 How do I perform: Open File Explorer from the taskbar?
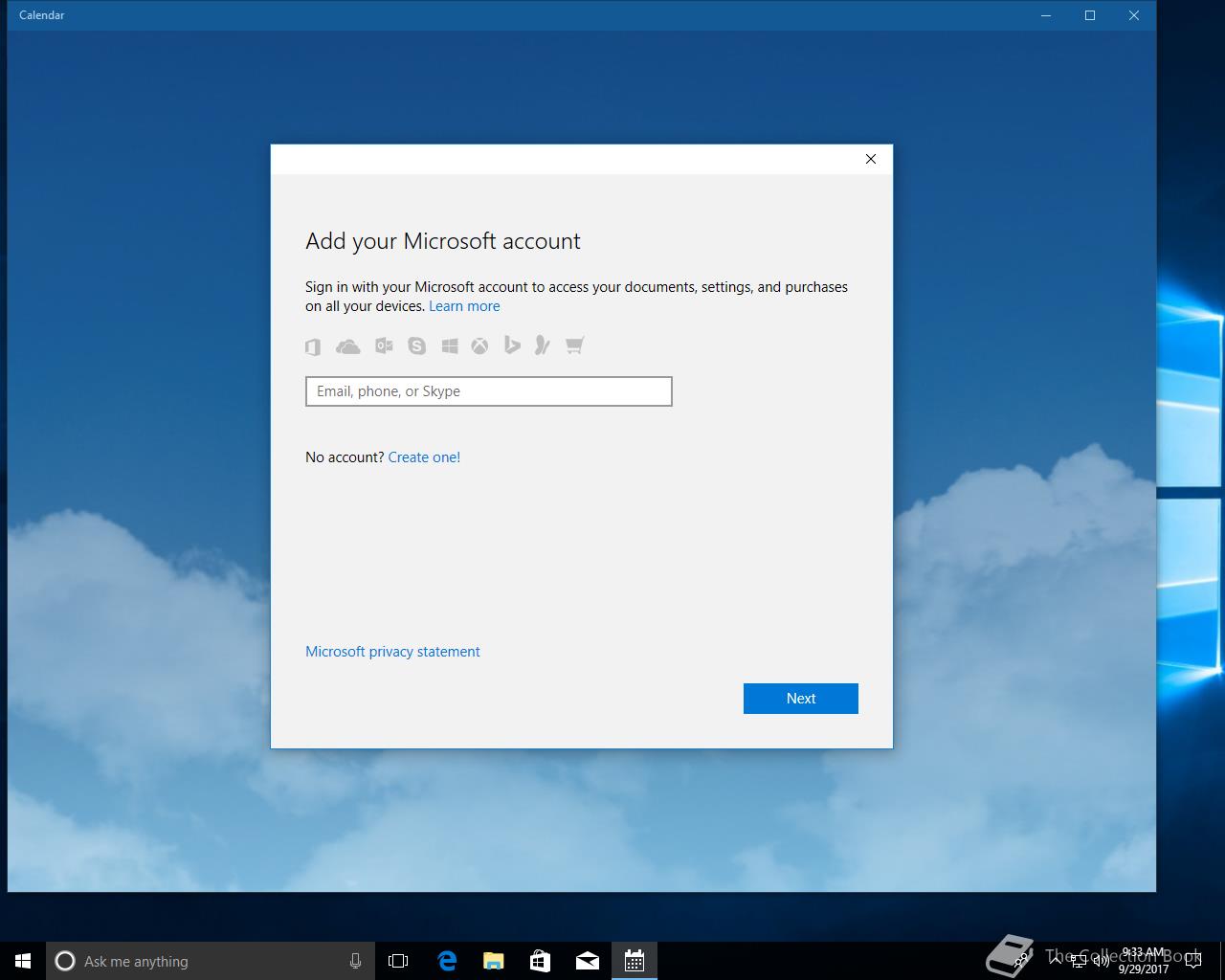(x=493, y=961)
